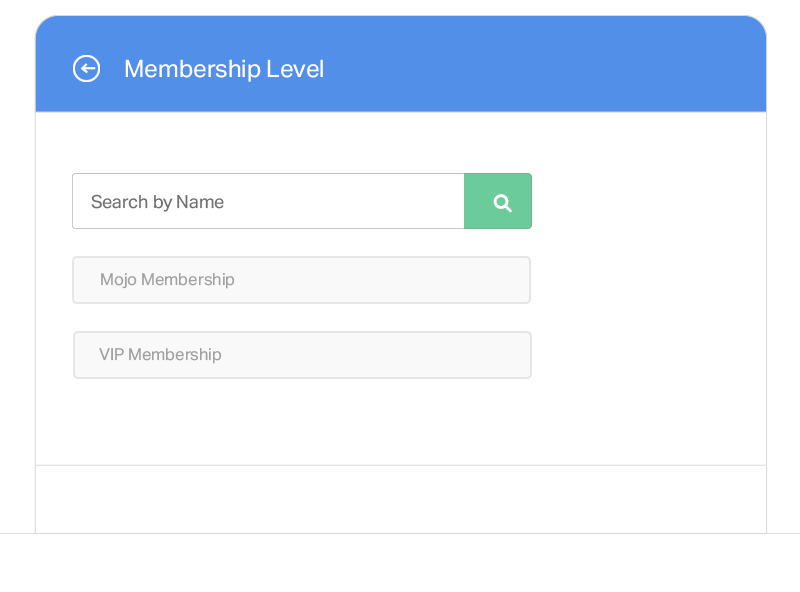Return to previous page via header arrow
The height and width of the screenshot is (592, 800).
86,68
